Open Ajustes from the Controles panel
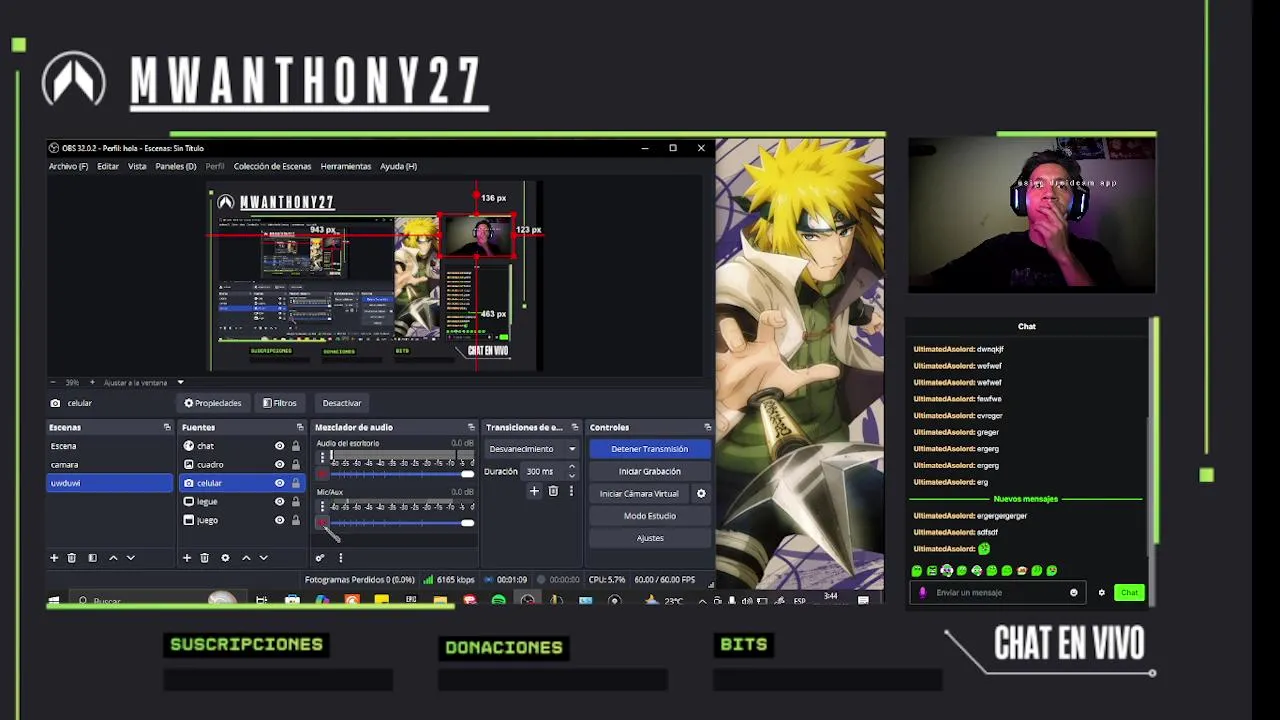This screenshot has height=720, width=1280. (x=650, y=538)
